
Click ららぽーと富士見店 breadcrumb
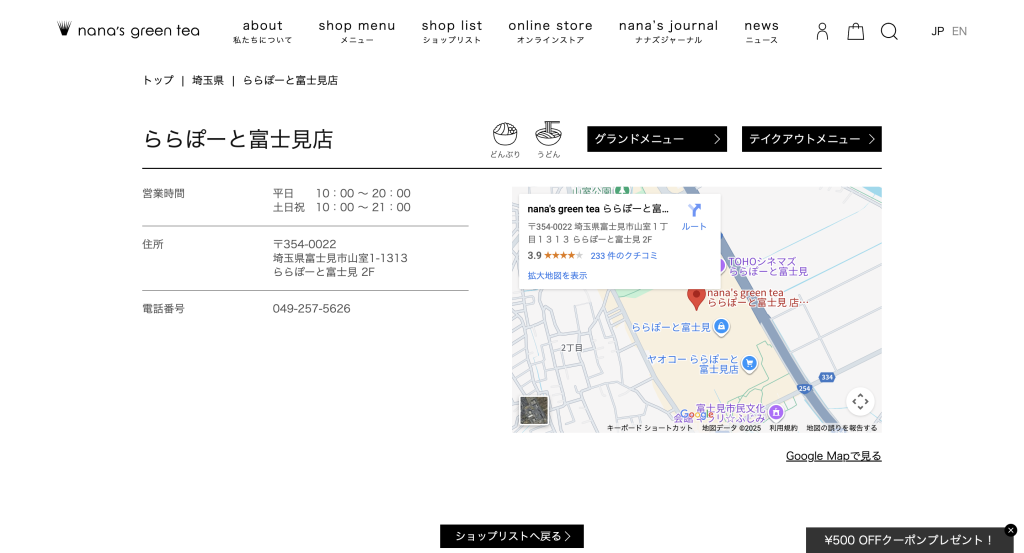(291, 80)
